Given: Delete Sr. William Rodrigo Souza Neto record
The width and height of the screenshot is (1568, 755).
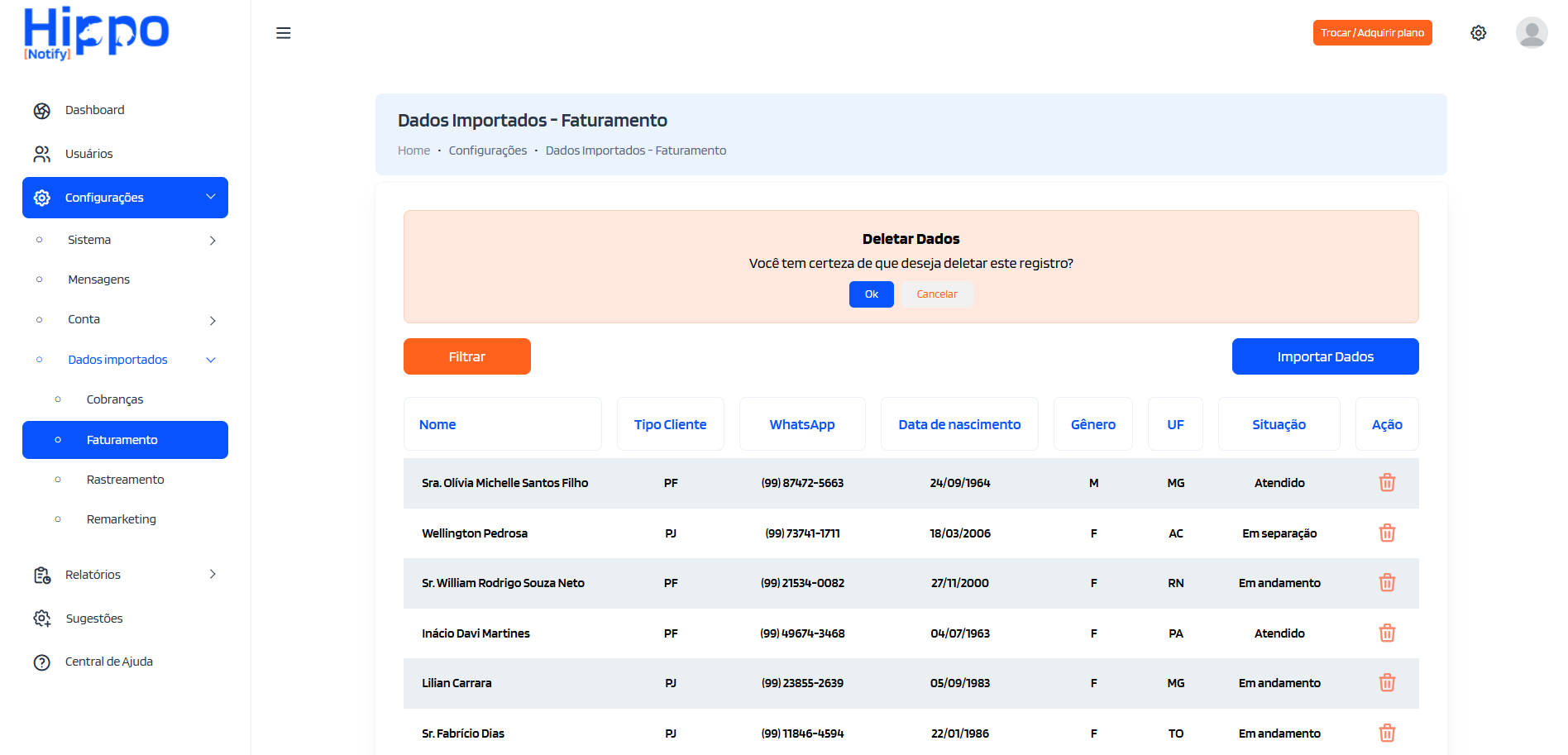Looking at the screenshot, I should tap(1387, 583).
